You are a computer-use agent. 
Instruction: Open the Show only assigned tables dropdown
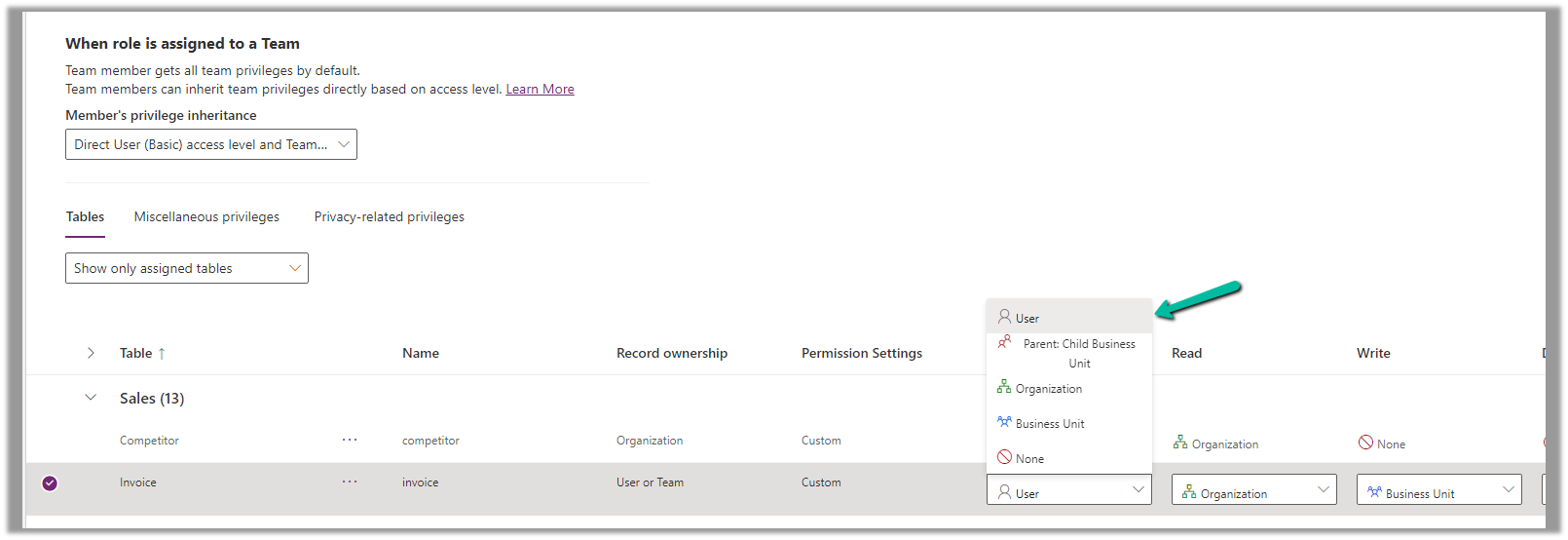tap(186, 268)
